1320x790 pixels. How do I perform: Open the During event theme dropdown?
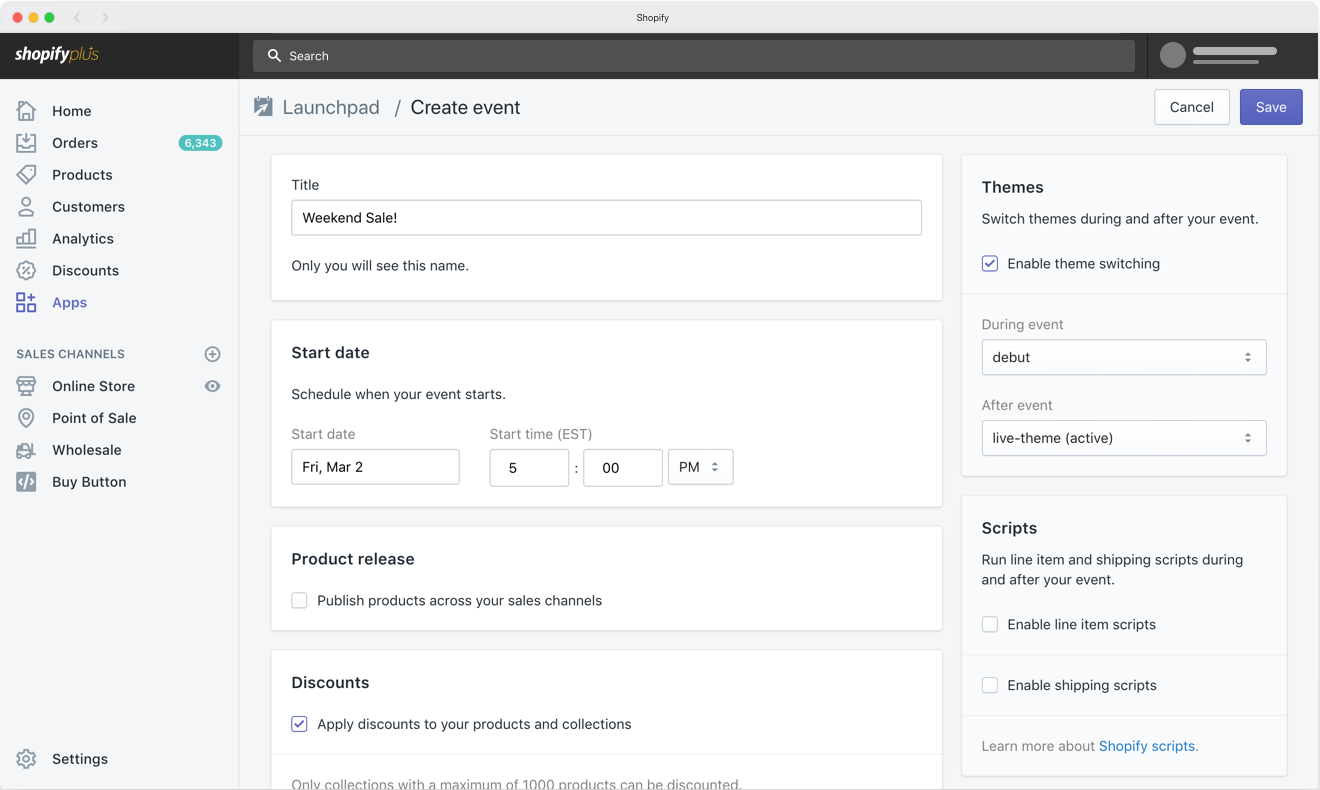point(1124,357)
